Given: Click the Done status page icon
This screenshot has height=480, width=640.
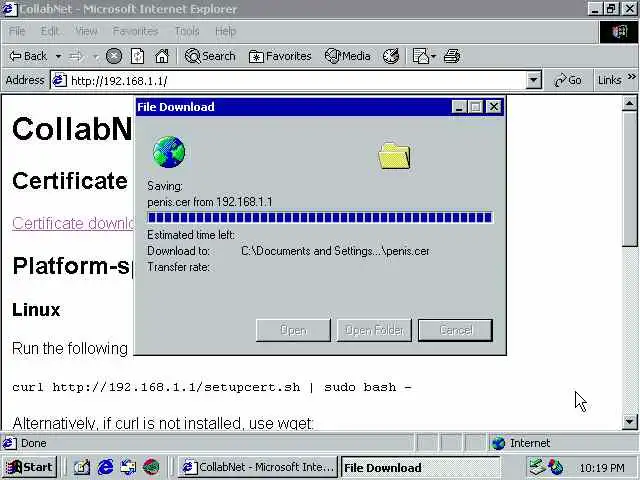Looking at the screenshot, I should pyautogui.click(x=9, y=443).
